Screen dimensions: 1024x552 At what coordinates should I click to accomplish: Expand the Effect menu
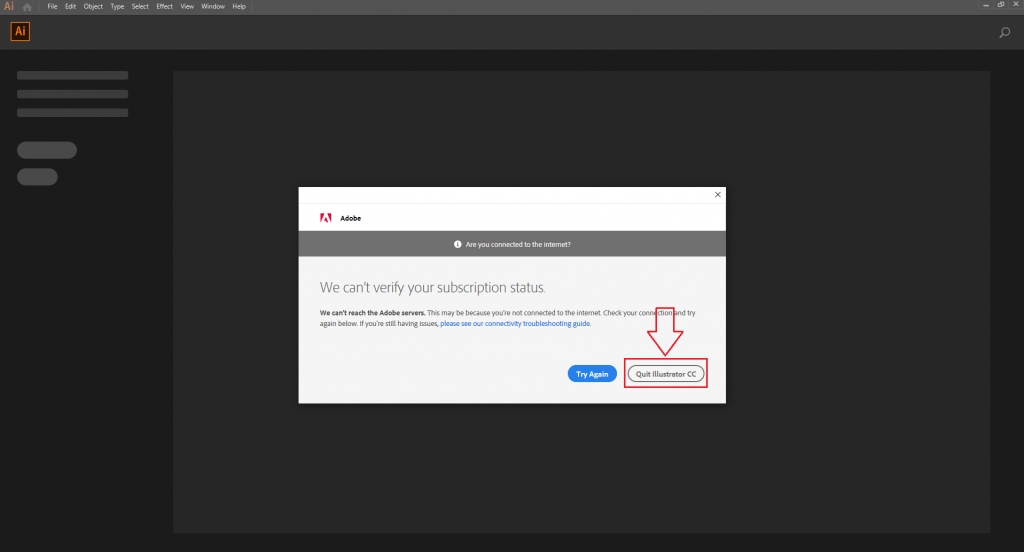[164, 6]
